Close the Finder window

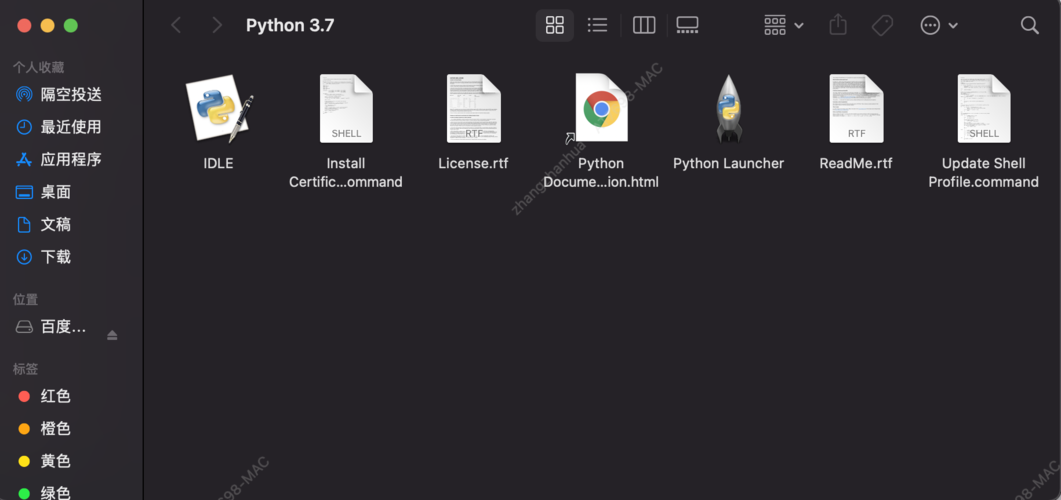[x=24, y=26]
